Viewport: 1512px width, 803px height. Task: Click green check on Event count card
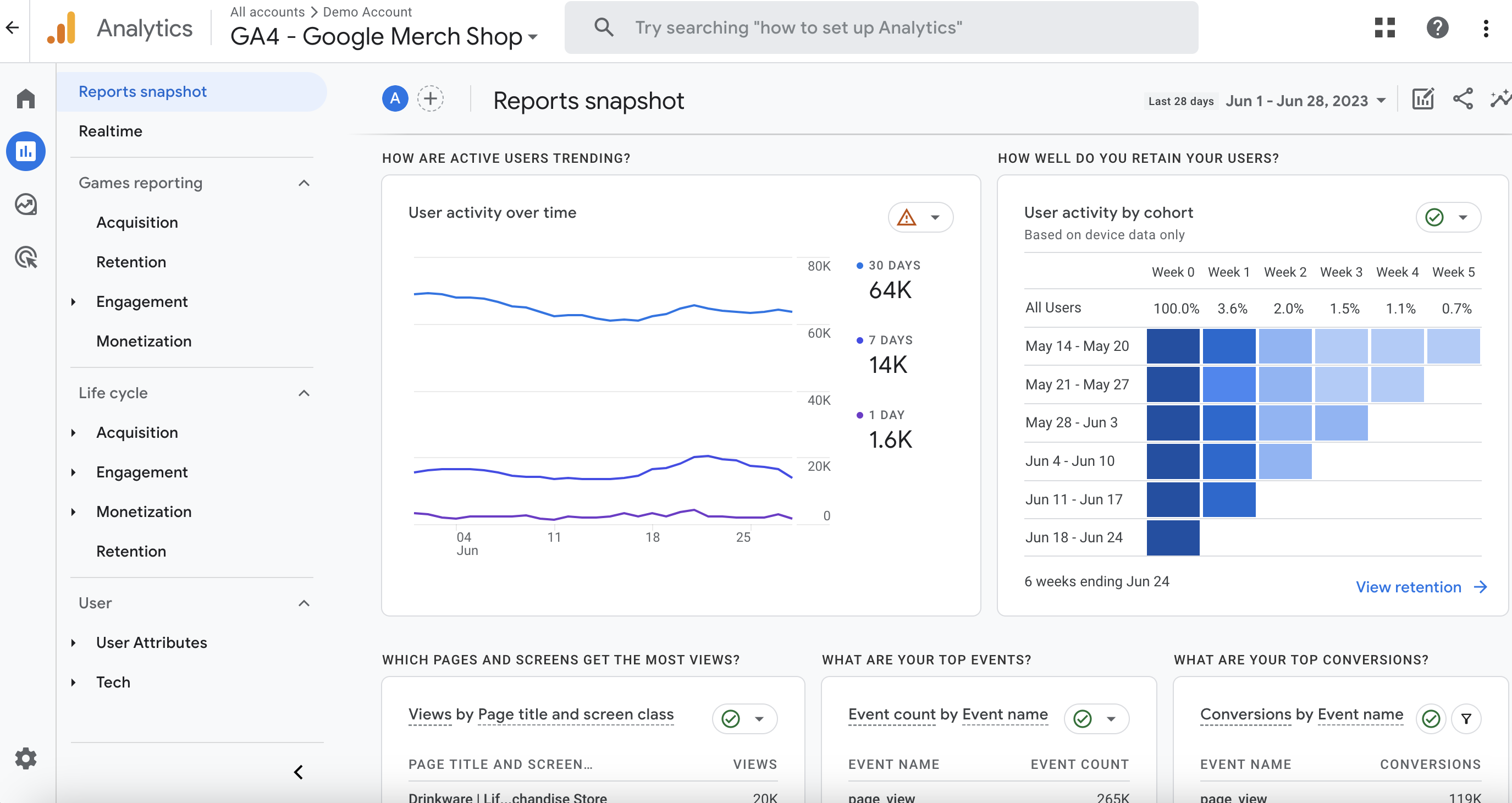point(1083,718)
